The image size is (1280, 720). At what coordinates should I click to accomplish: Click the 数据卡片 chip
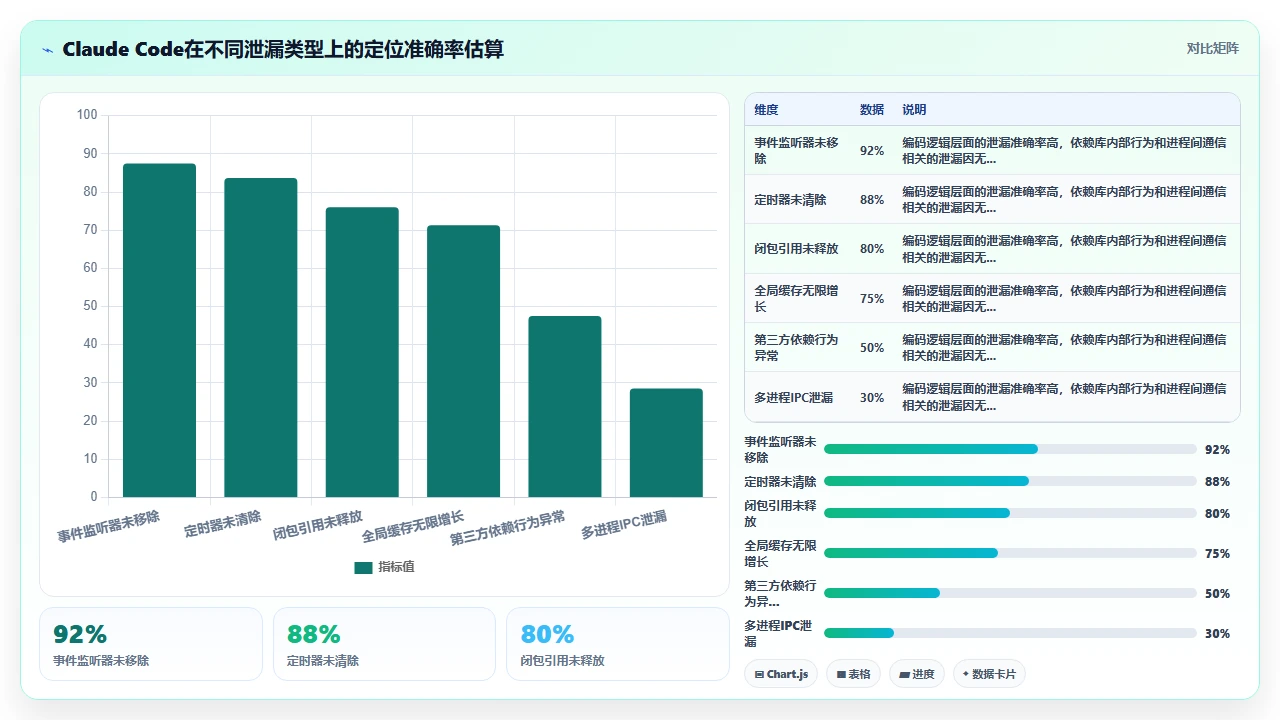pyautogui.click(x=989, y=674)
